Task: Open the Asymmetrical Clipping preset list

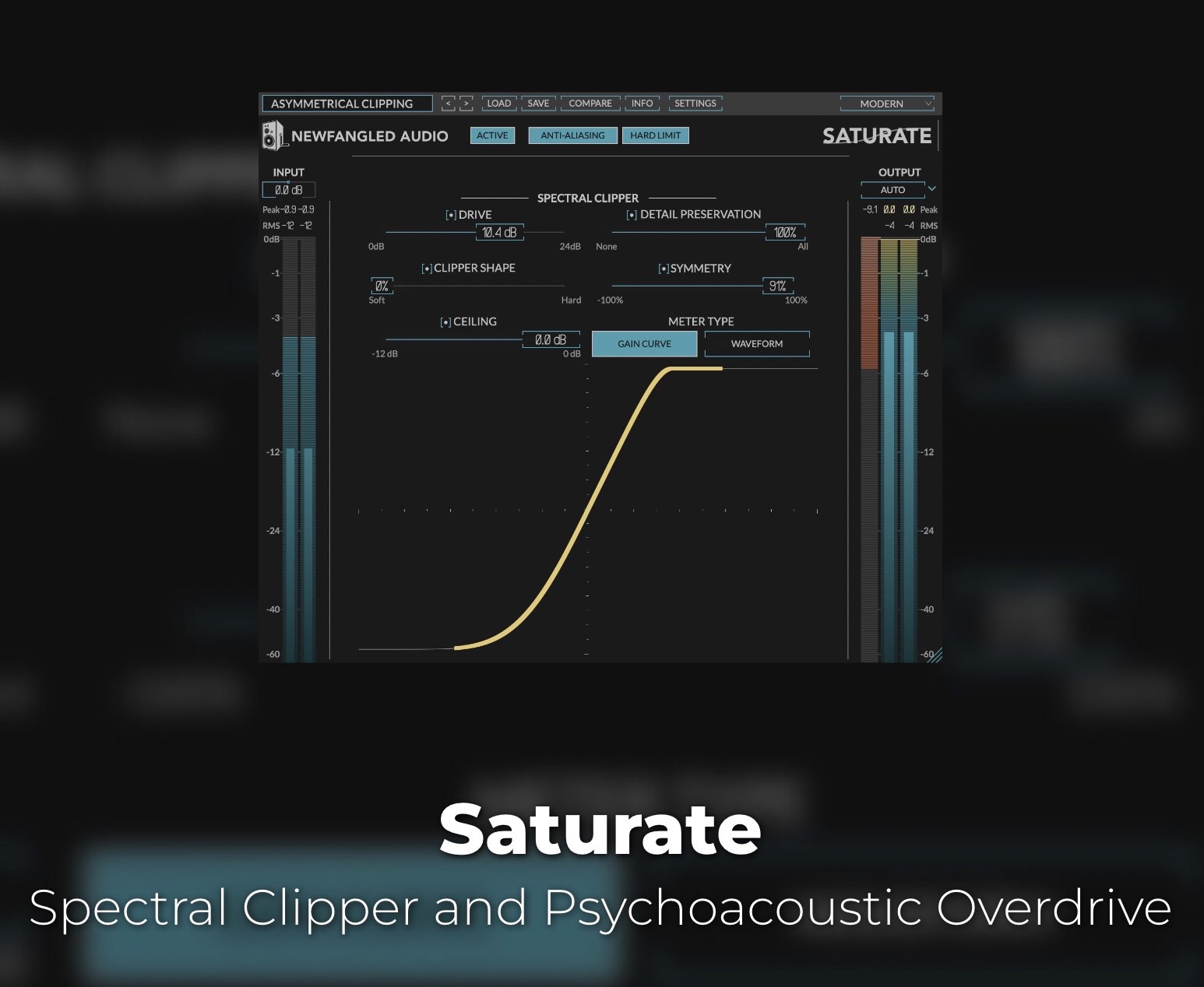Action: [x=347, y=104]
